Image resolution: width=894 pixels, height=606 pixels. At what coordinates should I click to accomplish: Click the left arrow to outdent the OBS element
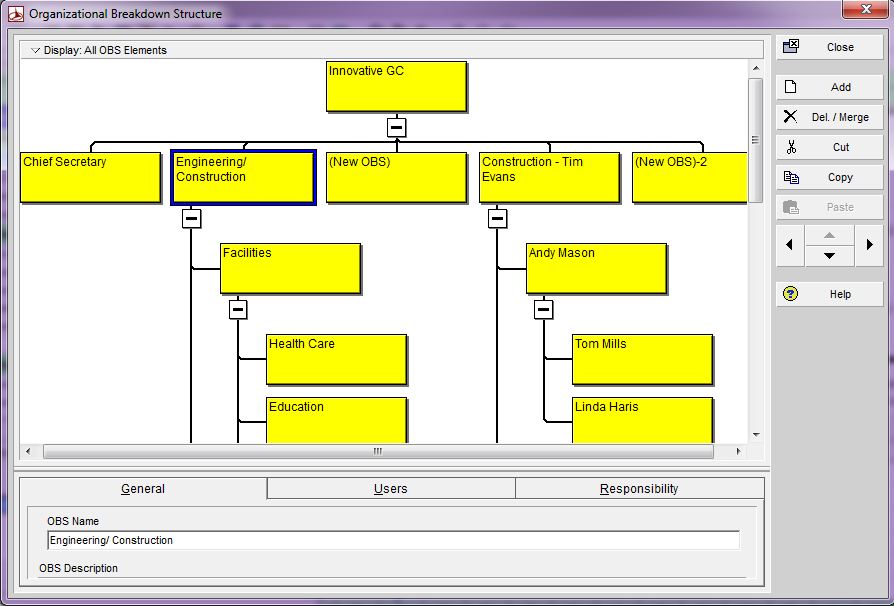click(x=789, y=245)
